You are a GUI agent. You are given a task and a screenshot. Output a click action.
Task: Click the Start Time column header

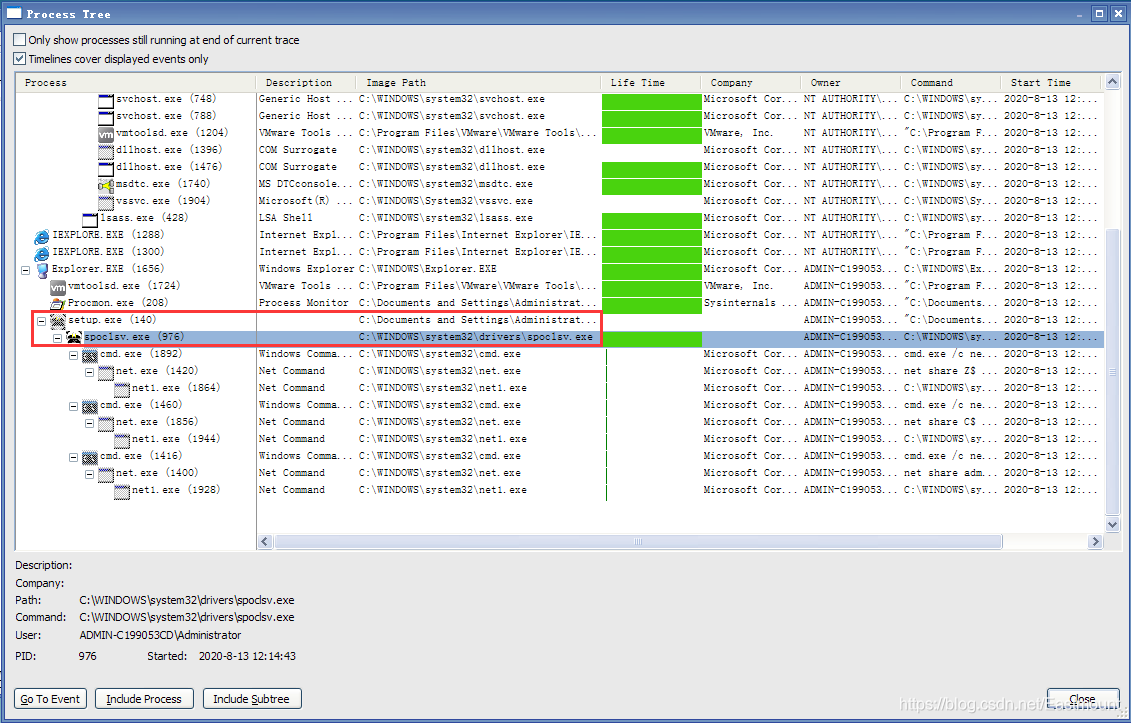(1051, 82)
